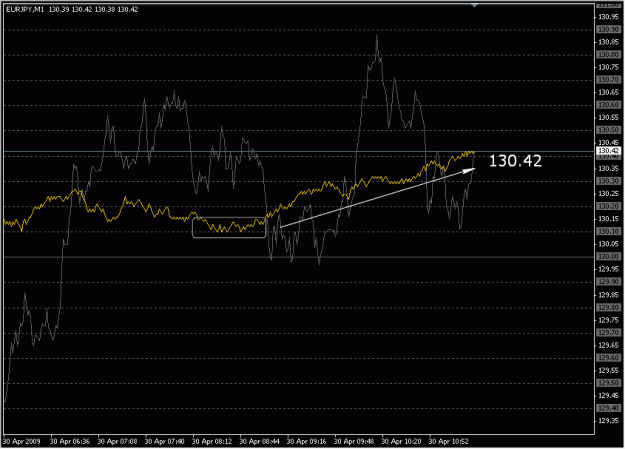625x449 pixels.
Task: Click the 129.85 price axis label
Action: pos(608,295)
